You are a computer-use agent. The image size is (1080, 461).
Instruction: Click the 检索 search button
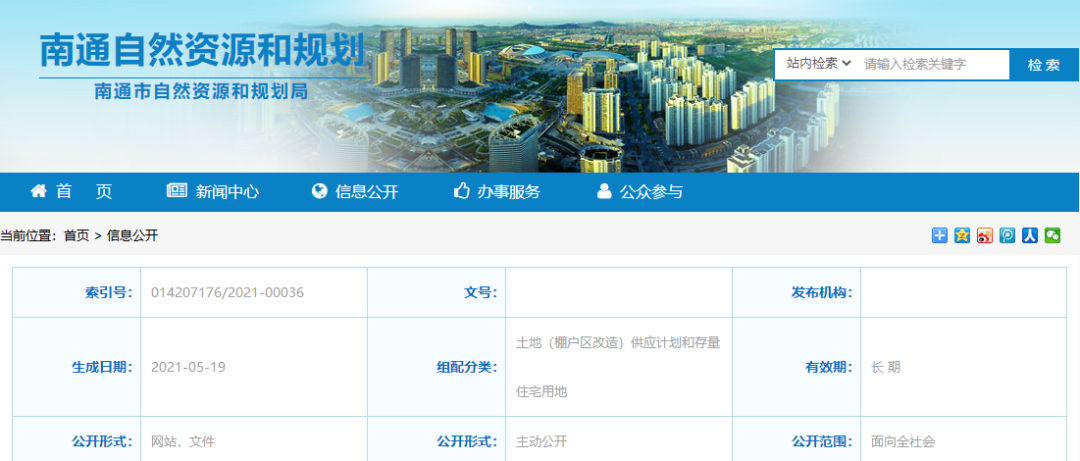coord(1043,65)
